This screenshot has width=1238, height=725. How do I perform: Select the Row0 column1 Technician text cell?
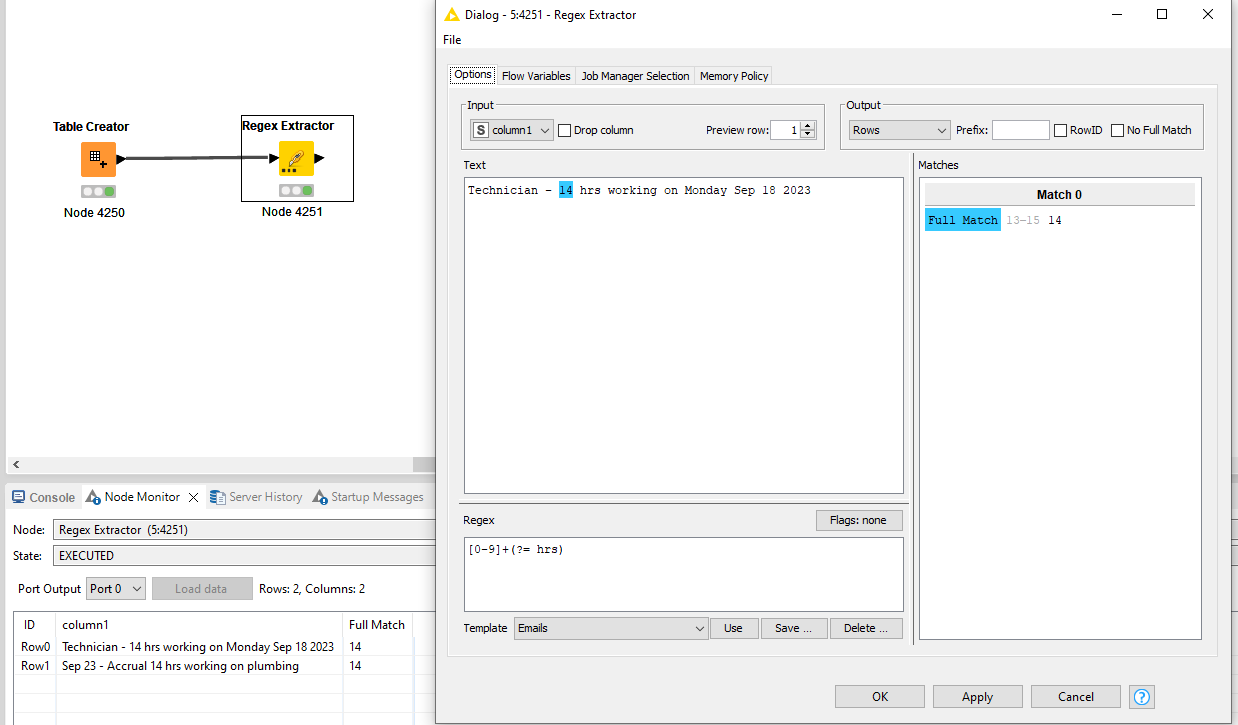(x=198, y=647)
